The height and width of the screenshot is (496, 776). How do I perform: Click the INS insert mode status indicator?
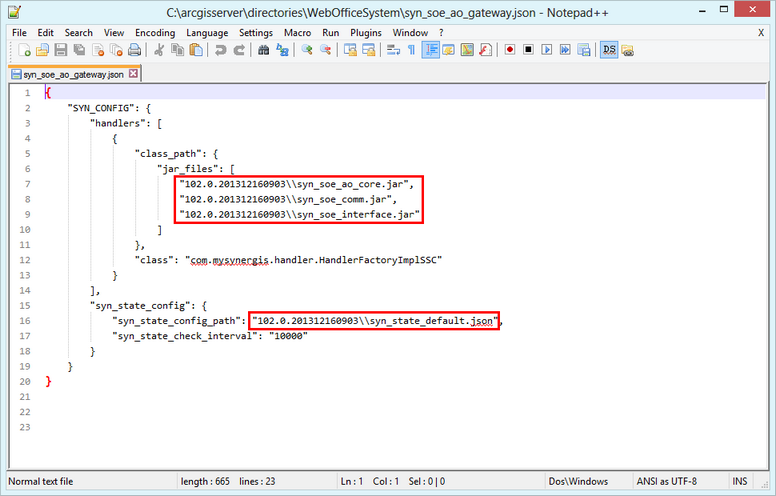pos(740,481)
